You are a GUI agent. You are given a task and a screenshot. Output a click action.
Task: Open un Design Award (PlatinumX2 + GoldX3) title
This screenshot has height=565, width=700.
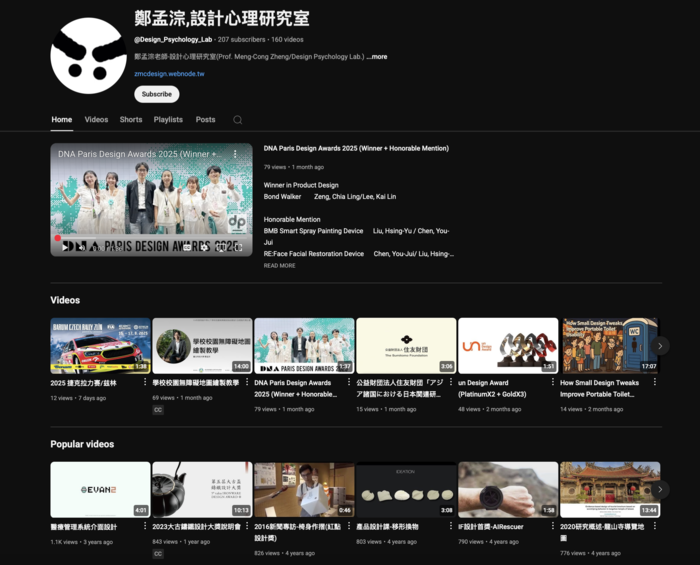(492, 389)
